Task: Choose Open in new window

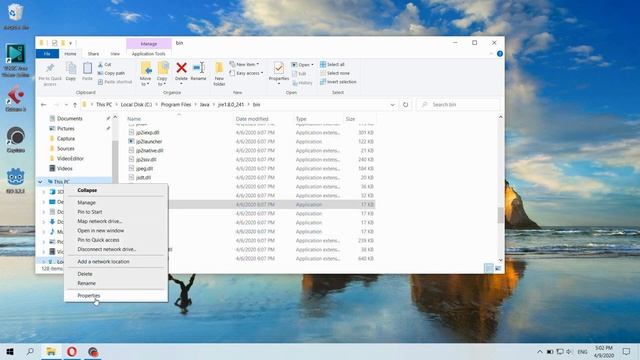Action: pyautogui.click(x=101, y=231)
